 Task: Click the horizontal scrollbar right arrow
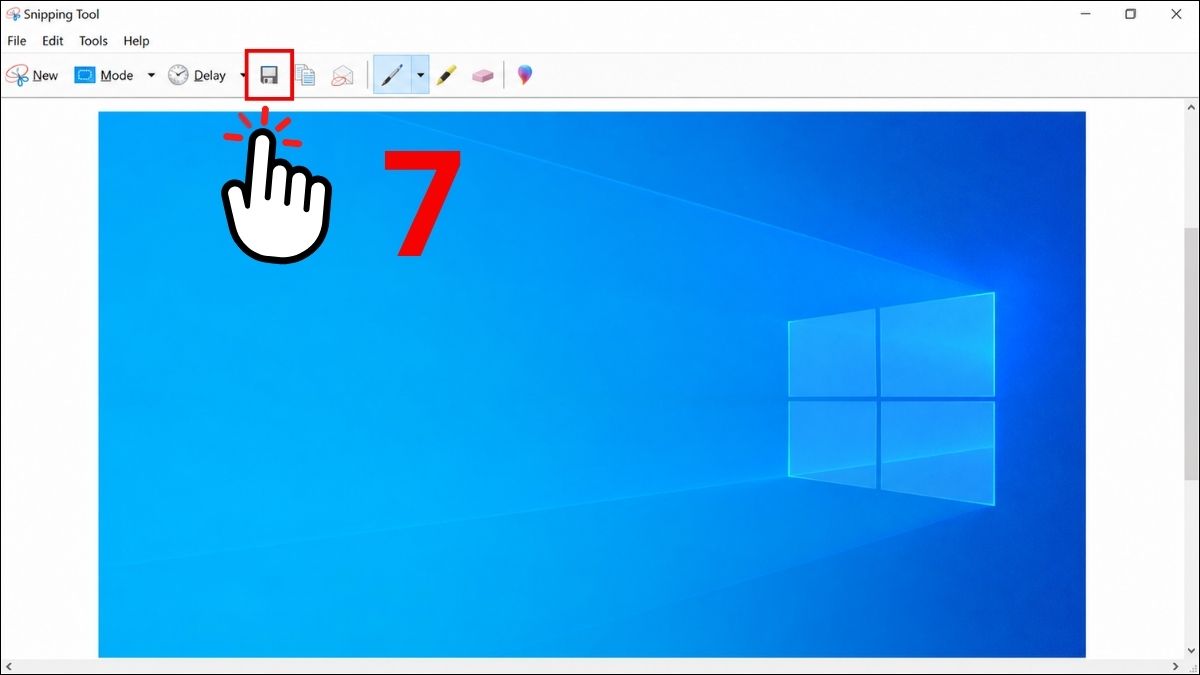(1174, 666)
